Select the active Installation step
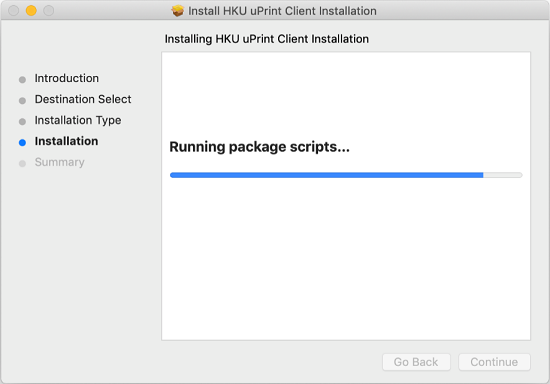550x384 pixels. [66, 141]
